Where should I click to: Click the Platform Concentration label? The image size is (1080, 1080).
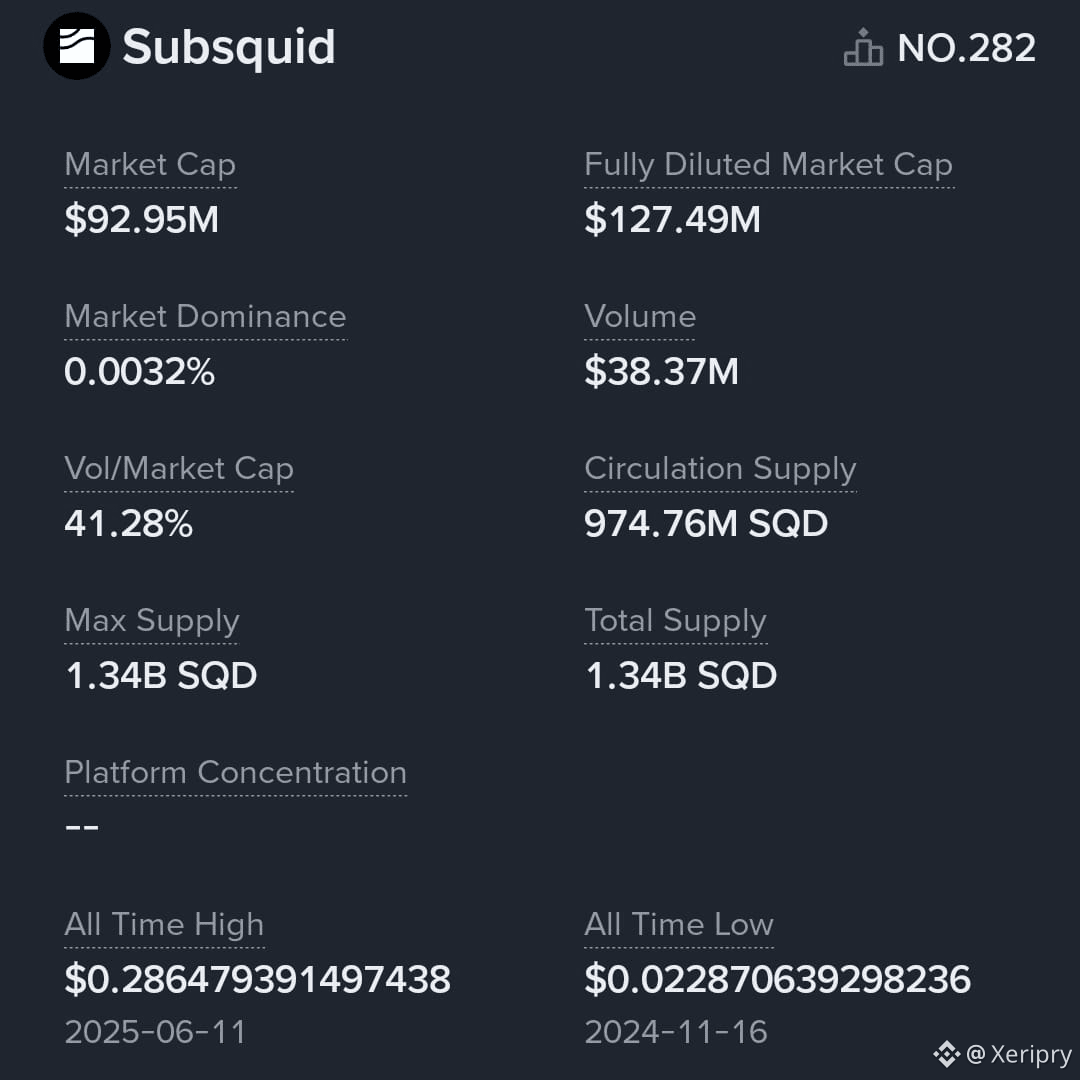236,773
